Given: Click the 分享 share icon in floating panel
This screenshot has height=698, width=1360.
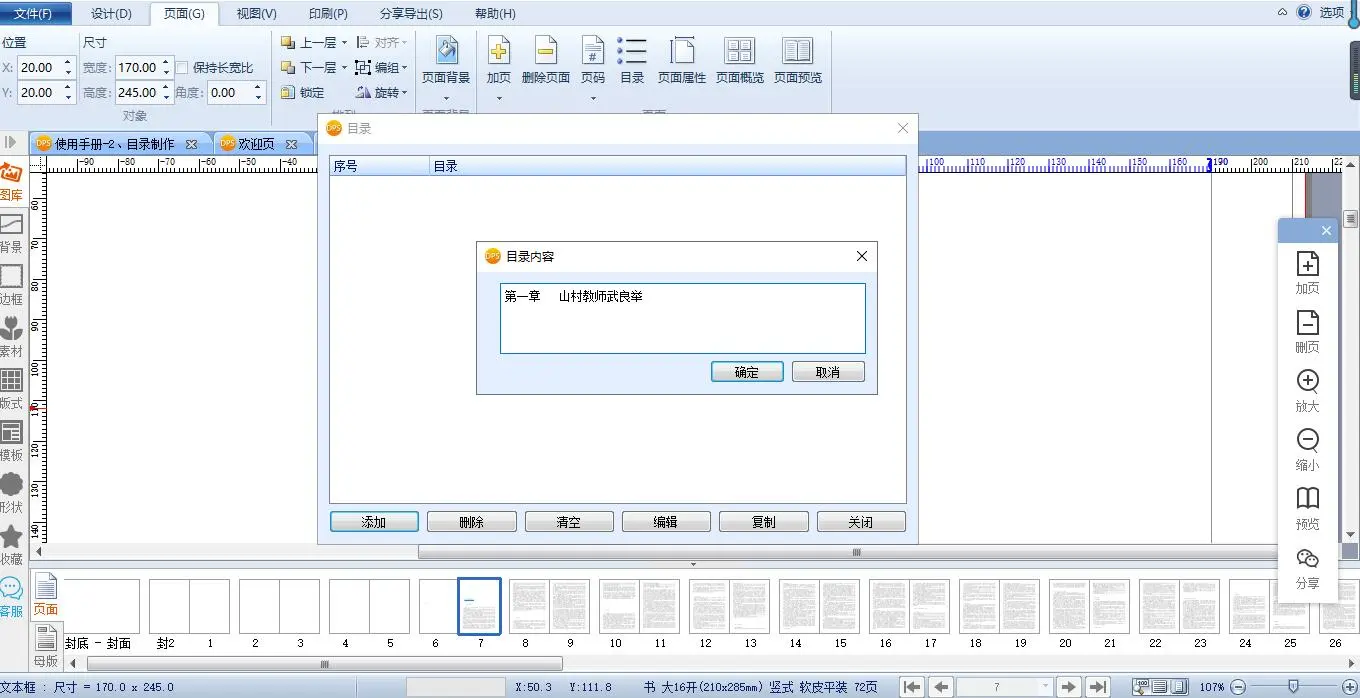Looking at the screenshot, I should tap(1307, 567).
